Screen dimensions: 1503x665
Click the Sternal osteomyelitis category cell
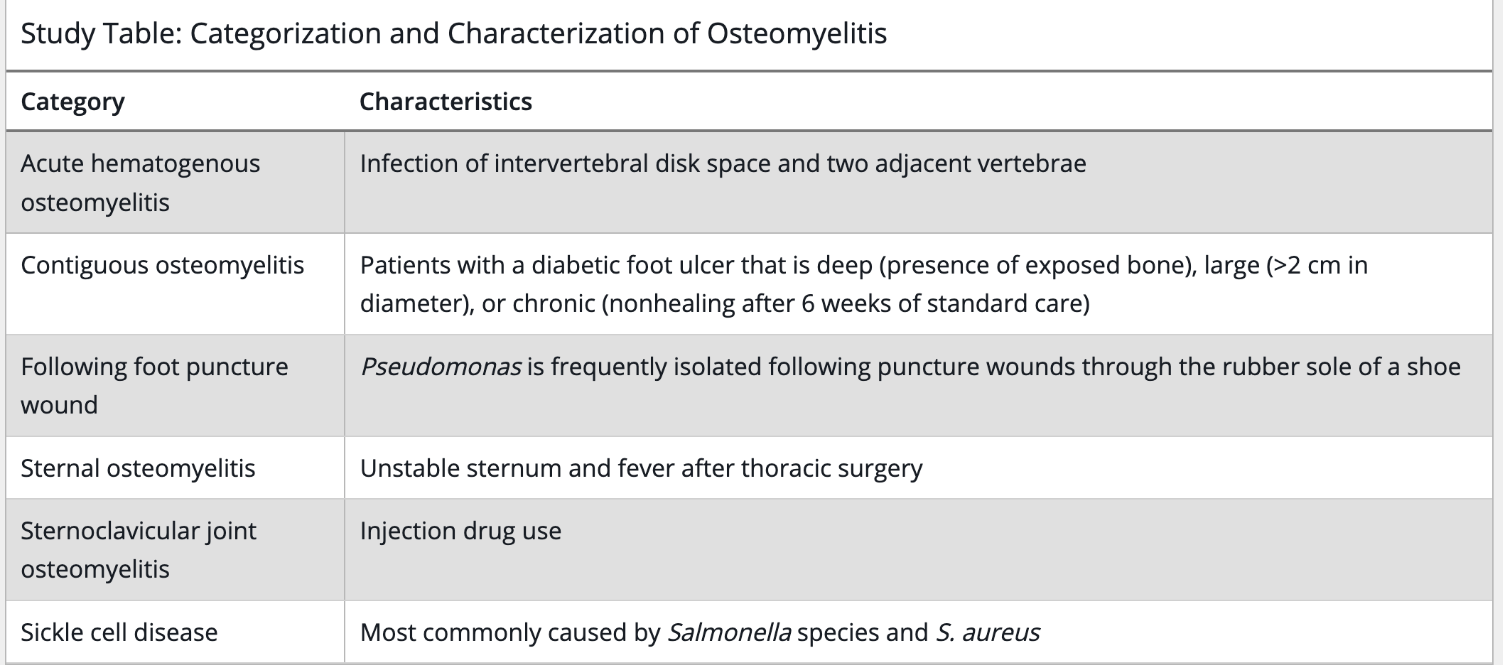(x=138, y=468)
